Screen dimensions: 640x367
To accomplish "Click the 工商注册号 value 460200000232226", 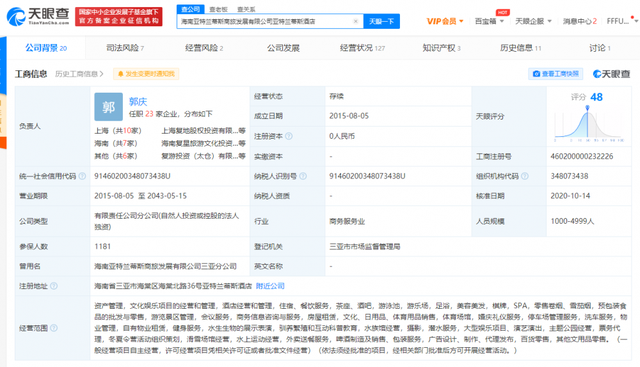I will 582,156.
